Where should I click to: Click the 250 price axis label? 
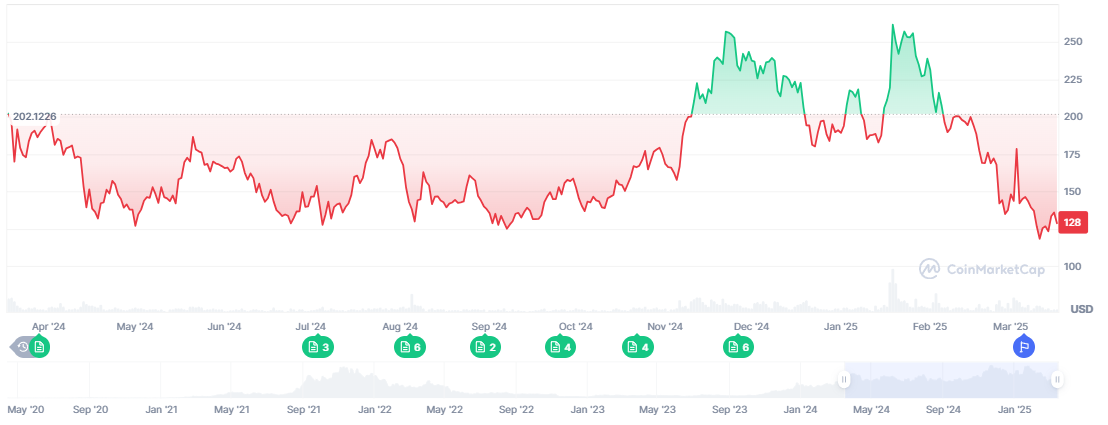1074,41
